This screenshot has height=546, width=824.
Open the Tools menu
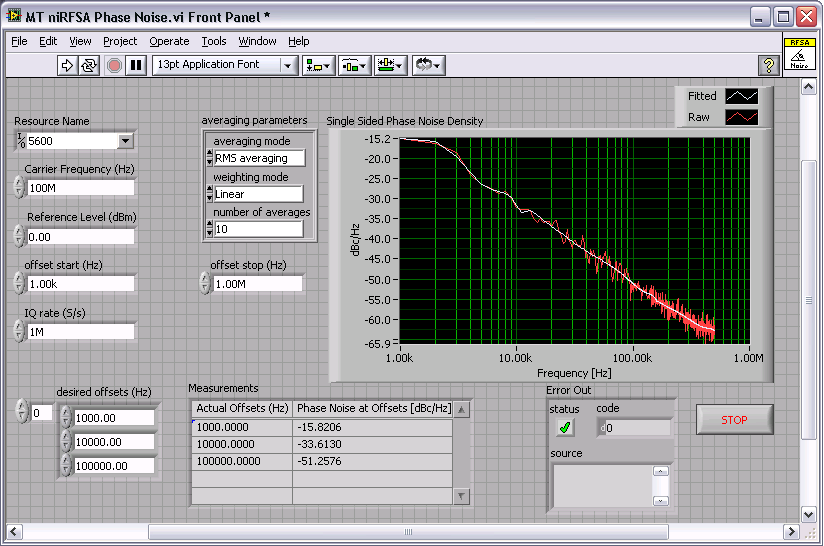pos(214,41)
